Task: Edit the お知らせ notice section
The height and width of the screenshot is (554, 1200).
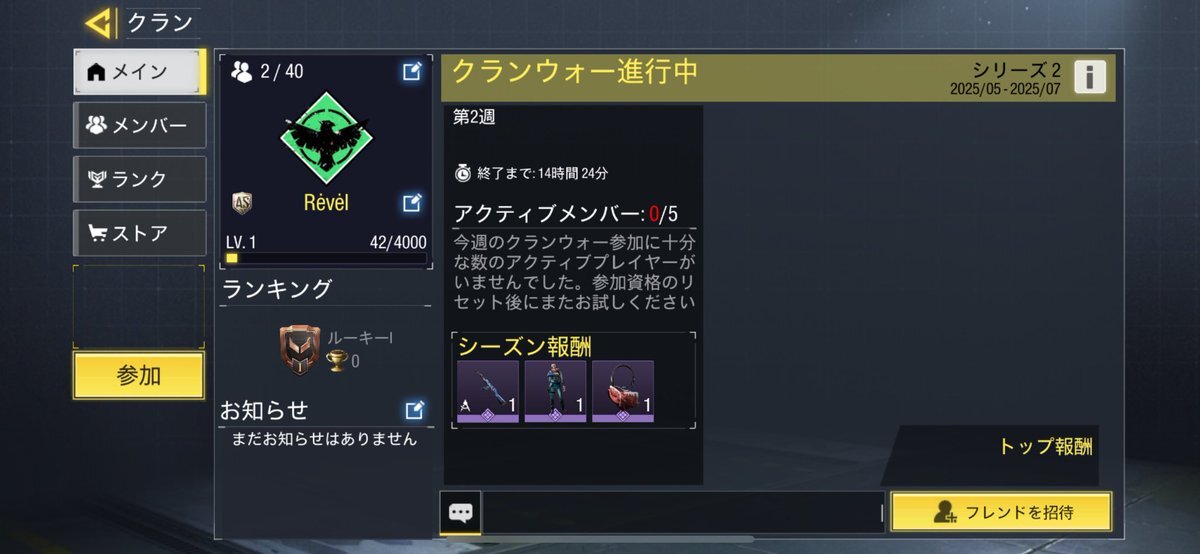Action: (414, 410)
